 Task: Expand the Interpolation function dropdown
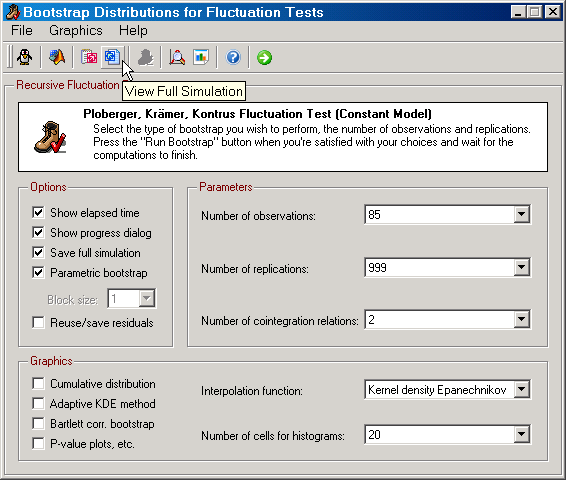pyautogui.click(x=522, y=389)
